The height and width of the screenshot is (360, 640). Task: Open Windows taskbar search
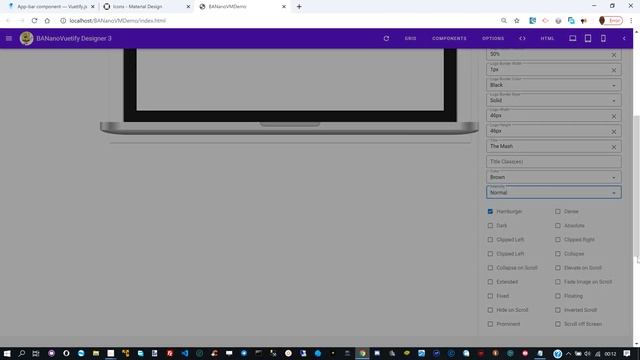pos(22,353)
